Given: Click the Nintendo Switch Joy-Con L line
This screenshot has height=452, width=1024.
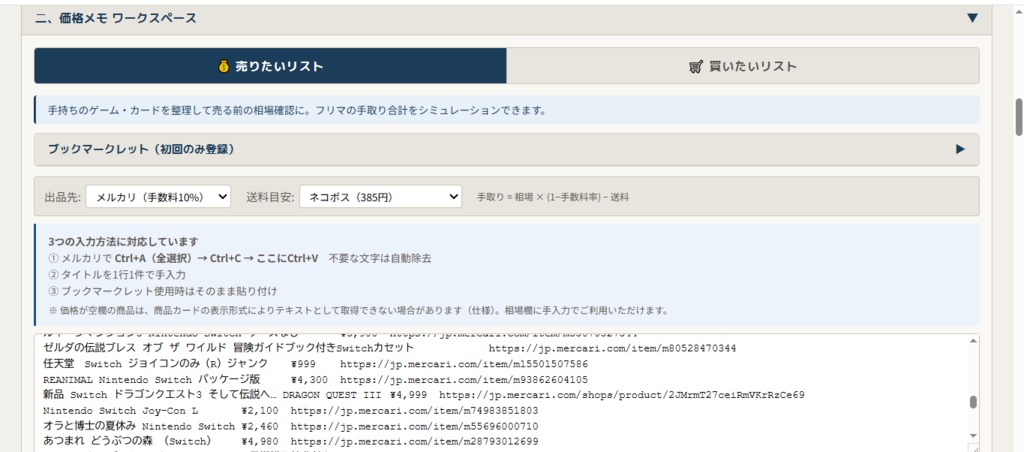Looking at the screenshot, I should pyautogui.click(x=291, y=411).
